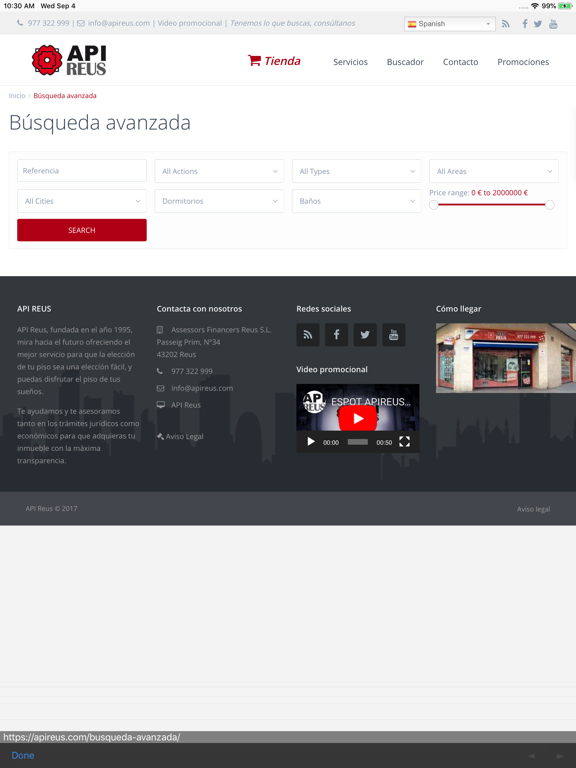The image size is (576, 768).
Task: Open footer YouTube square icon
Action: click(393, 335)
